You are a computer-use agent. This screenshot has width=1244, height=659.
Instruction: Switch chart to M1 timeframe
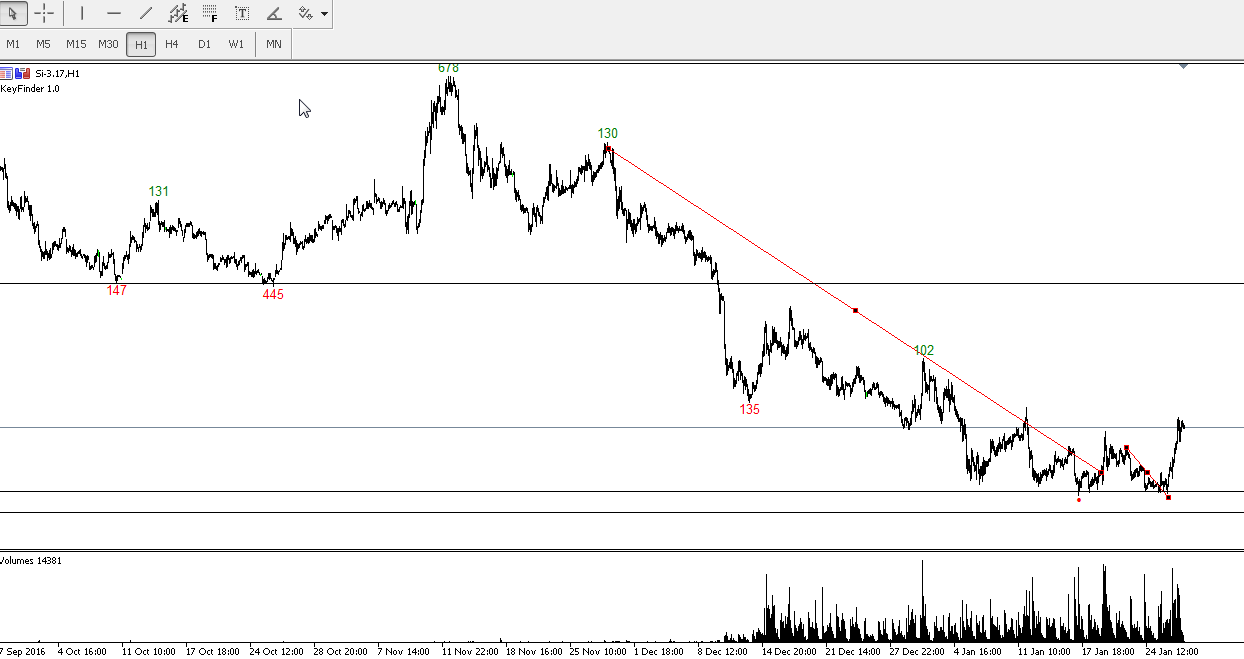tap(13, 44)
